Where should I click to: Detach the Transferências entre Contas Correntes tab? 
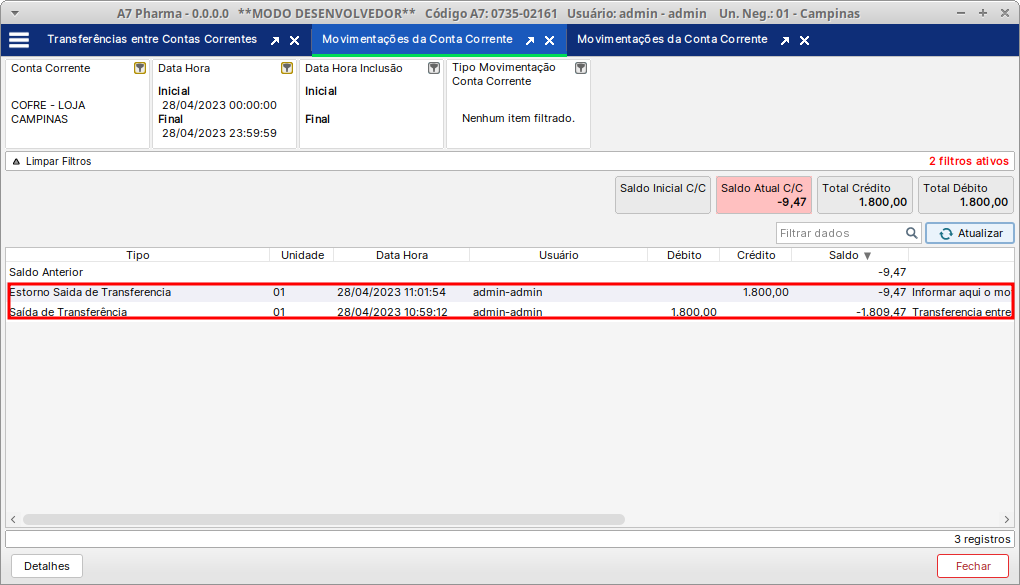tap(275, 41)
